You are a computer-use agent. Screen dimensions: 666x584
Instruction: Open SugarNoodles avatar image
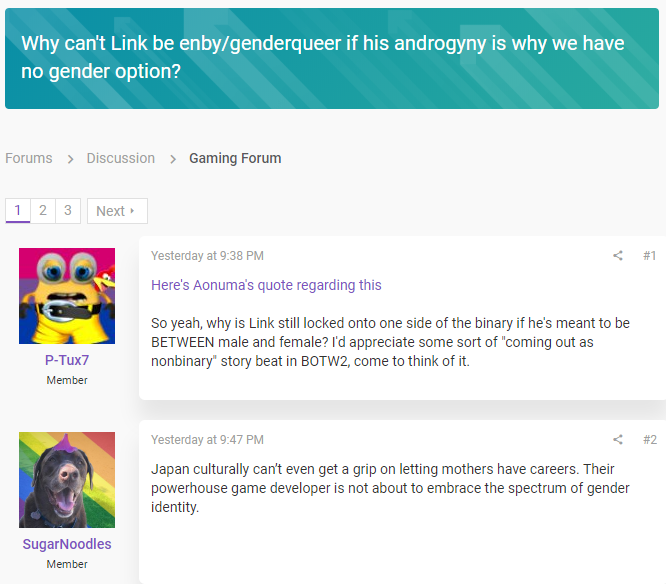tap(67, 480)
